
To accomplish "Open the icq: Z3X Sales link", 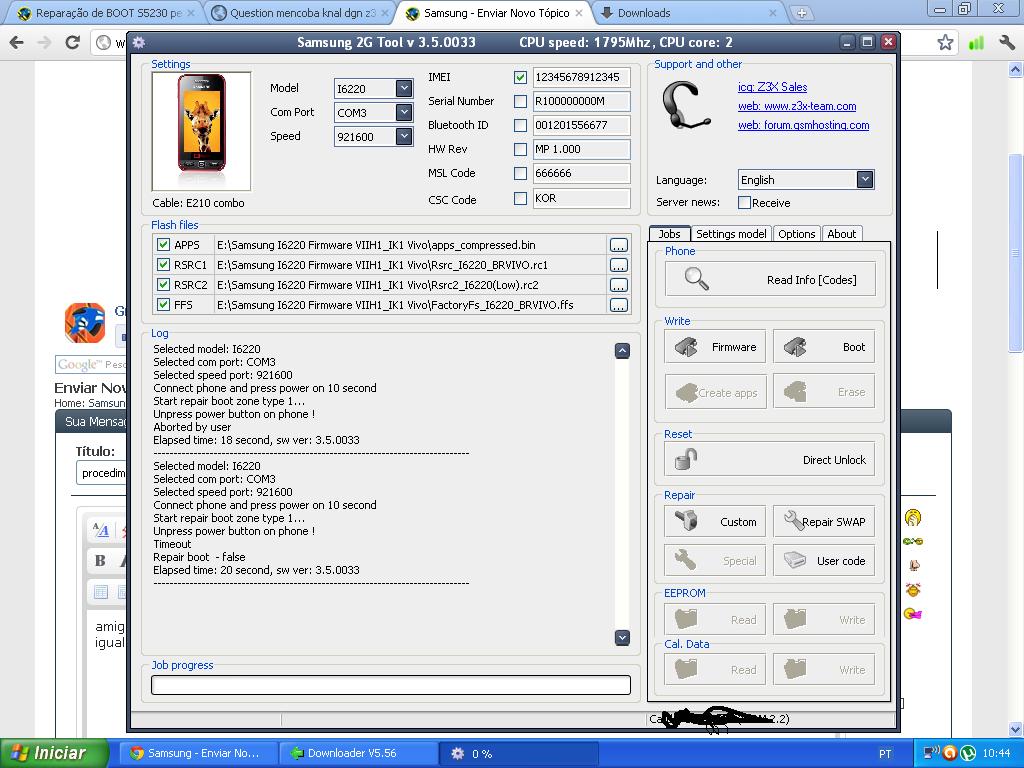I will pyautogui.click(x=773, y=87).
